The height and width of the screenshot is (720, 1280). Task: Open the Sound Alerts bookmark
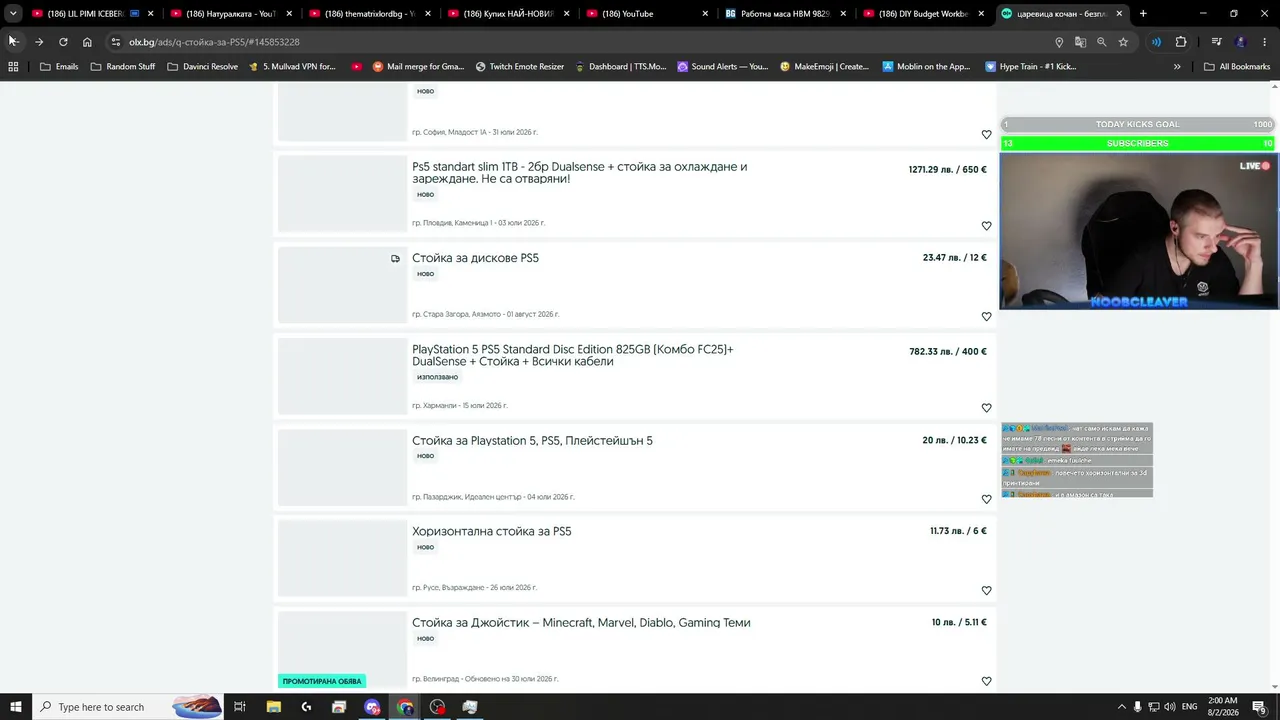tap(723, 67)
